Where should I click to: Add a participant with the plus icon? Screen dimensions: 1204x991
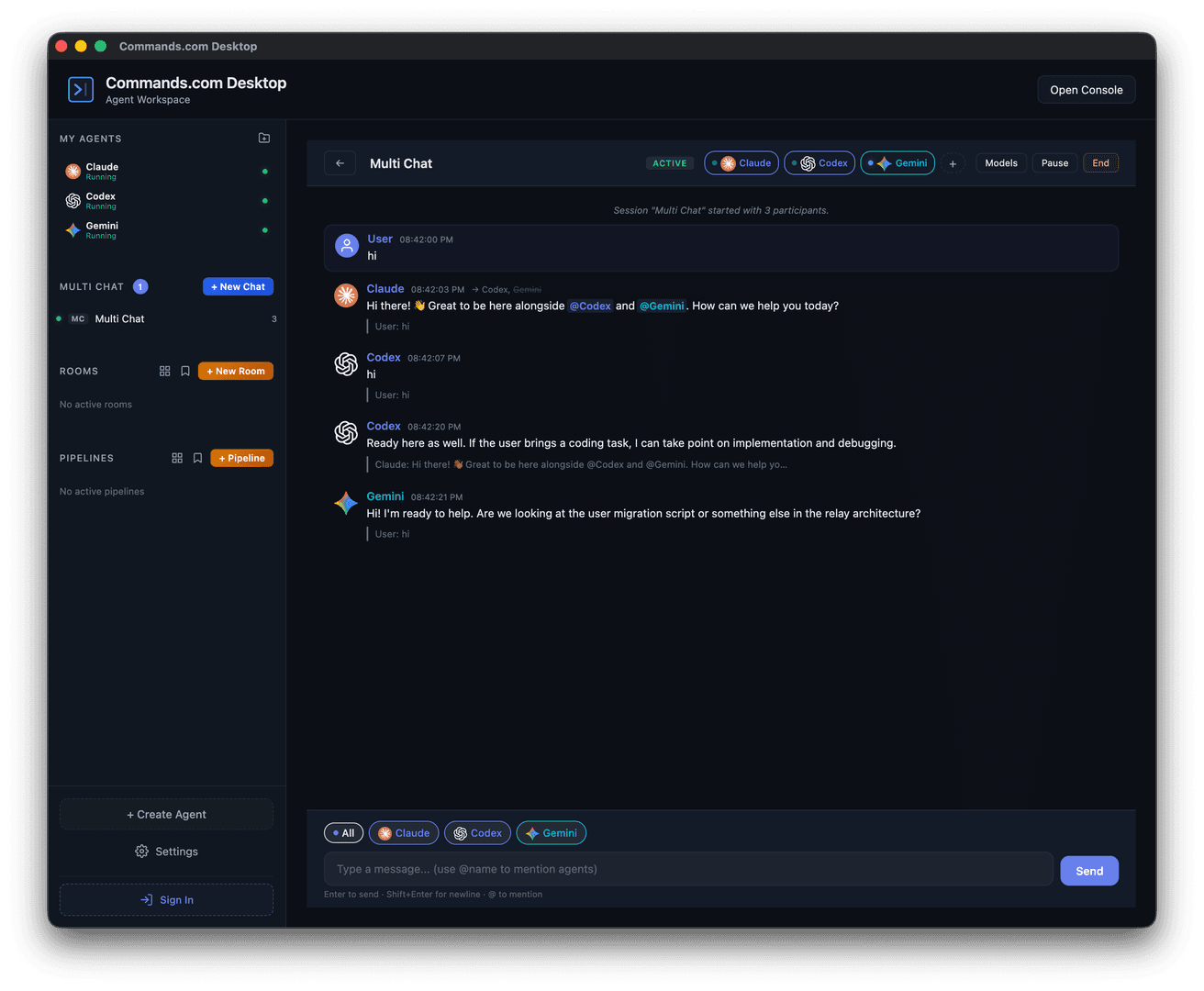point(953,163)
